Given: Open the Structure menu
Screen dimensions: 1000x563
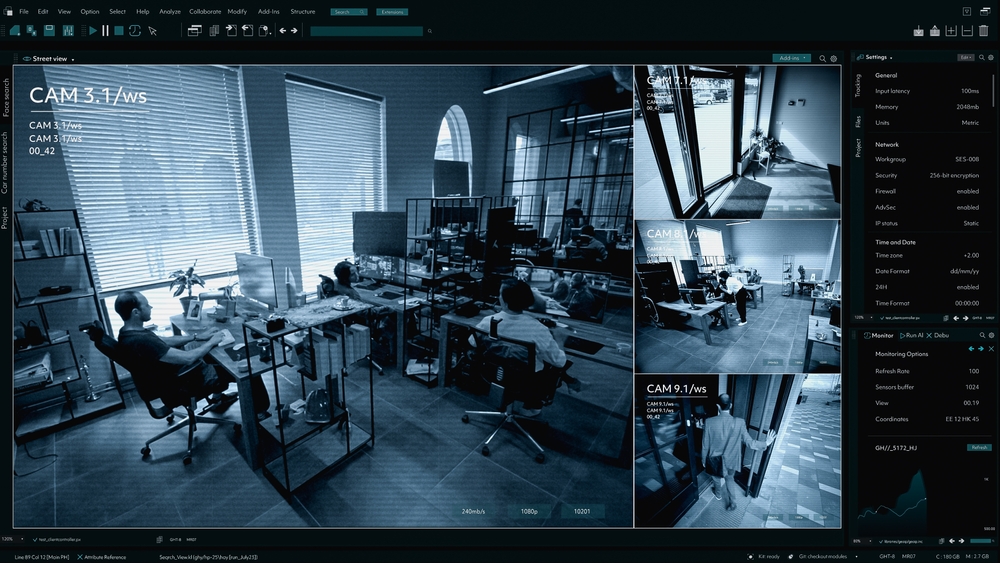Looking at the screenshot, I should pos(302,11).
